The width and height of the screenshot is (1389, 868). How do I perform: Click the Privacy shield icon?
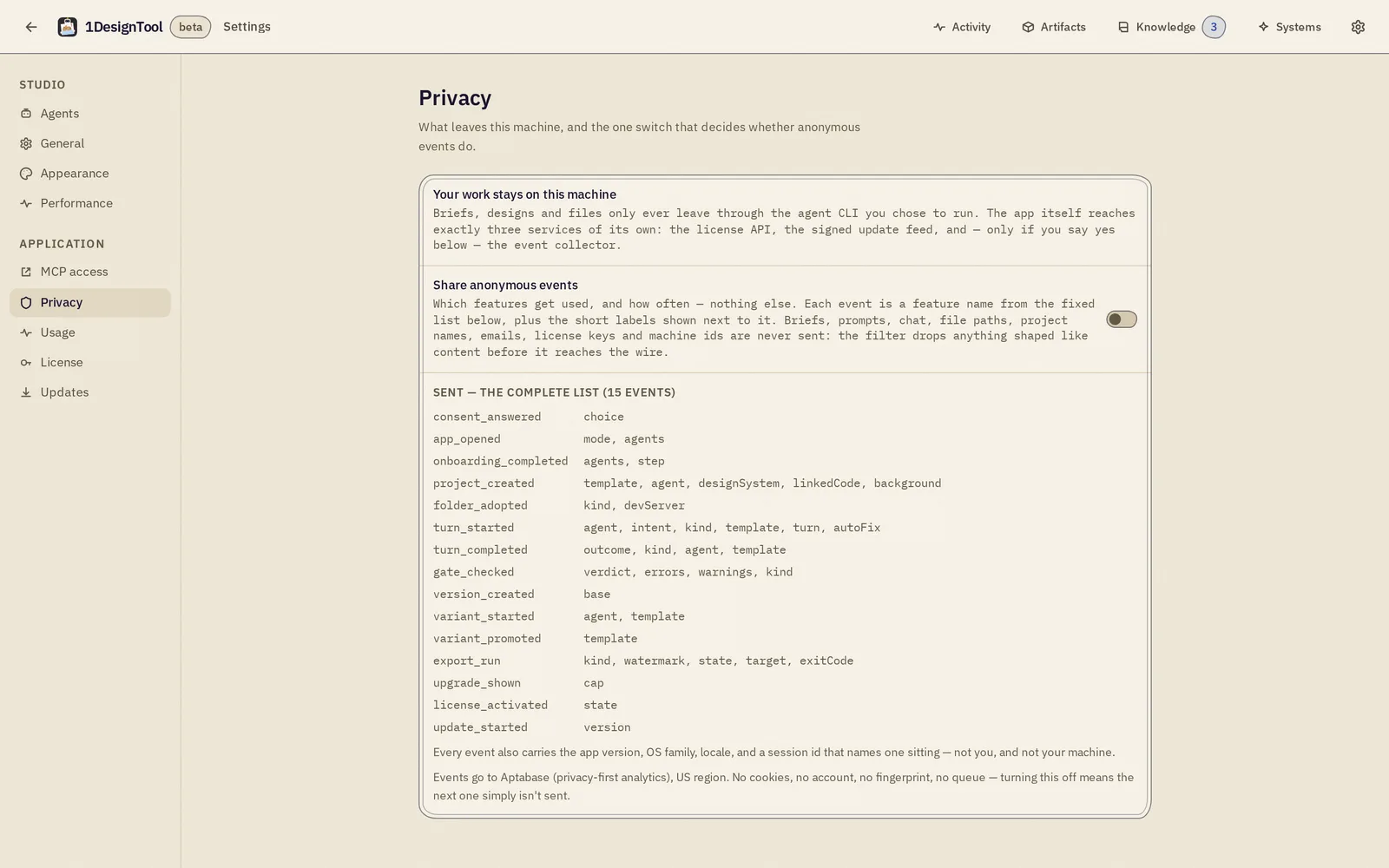[26, 303]
